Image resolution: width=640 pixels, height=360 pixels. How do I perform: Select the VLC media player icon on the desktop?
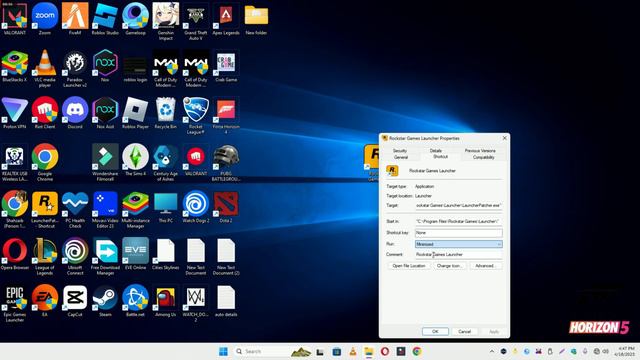tap(45, 68)
